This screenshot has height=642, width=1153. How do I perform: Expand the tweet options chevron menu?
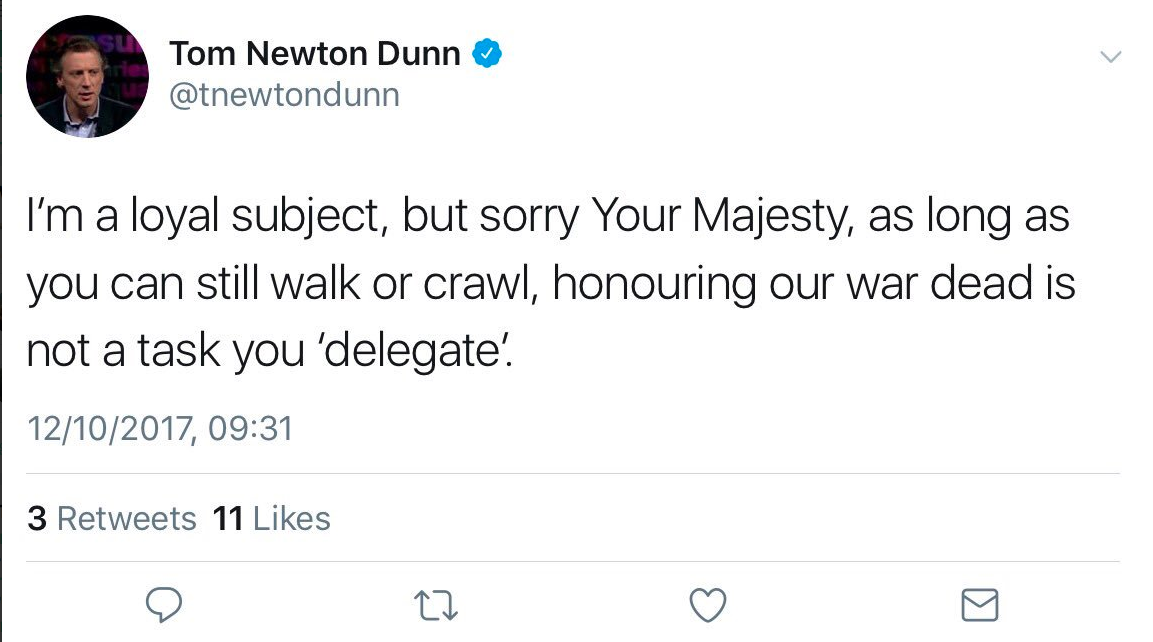(1110, 57)
